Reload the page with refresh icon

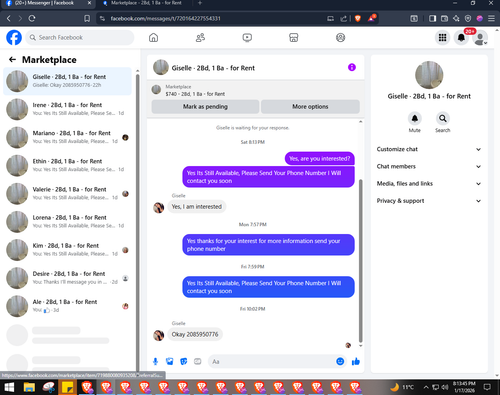32,18
